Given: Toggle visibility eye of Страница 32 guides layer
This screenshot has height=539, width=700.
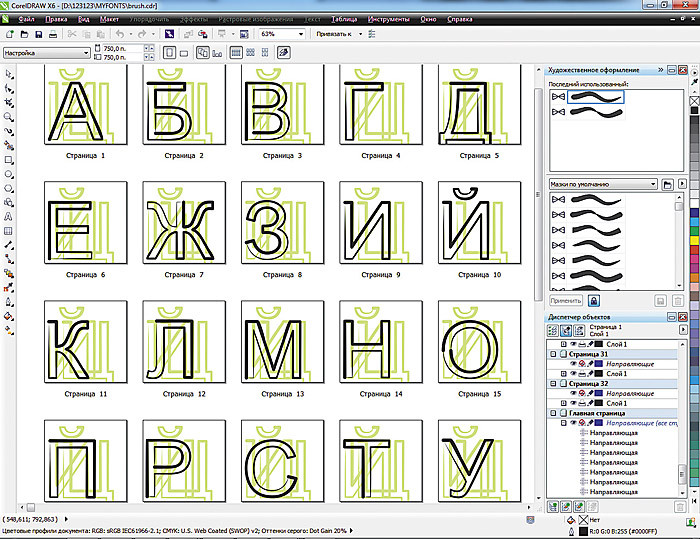Looking at the screenshot, I should 574,393.
